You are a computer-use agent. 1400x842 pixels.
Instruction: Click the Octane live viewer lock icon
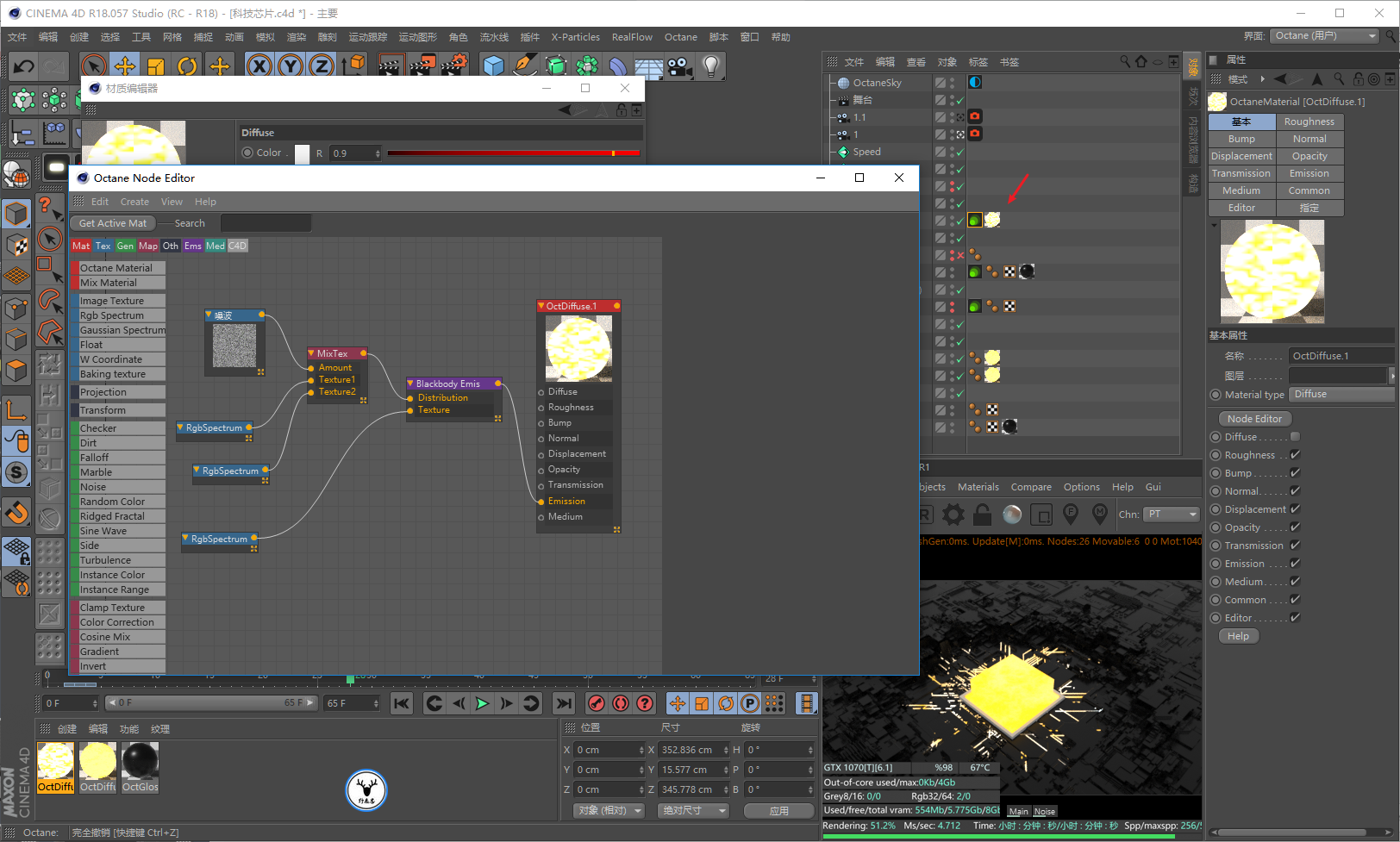point(982,515)
